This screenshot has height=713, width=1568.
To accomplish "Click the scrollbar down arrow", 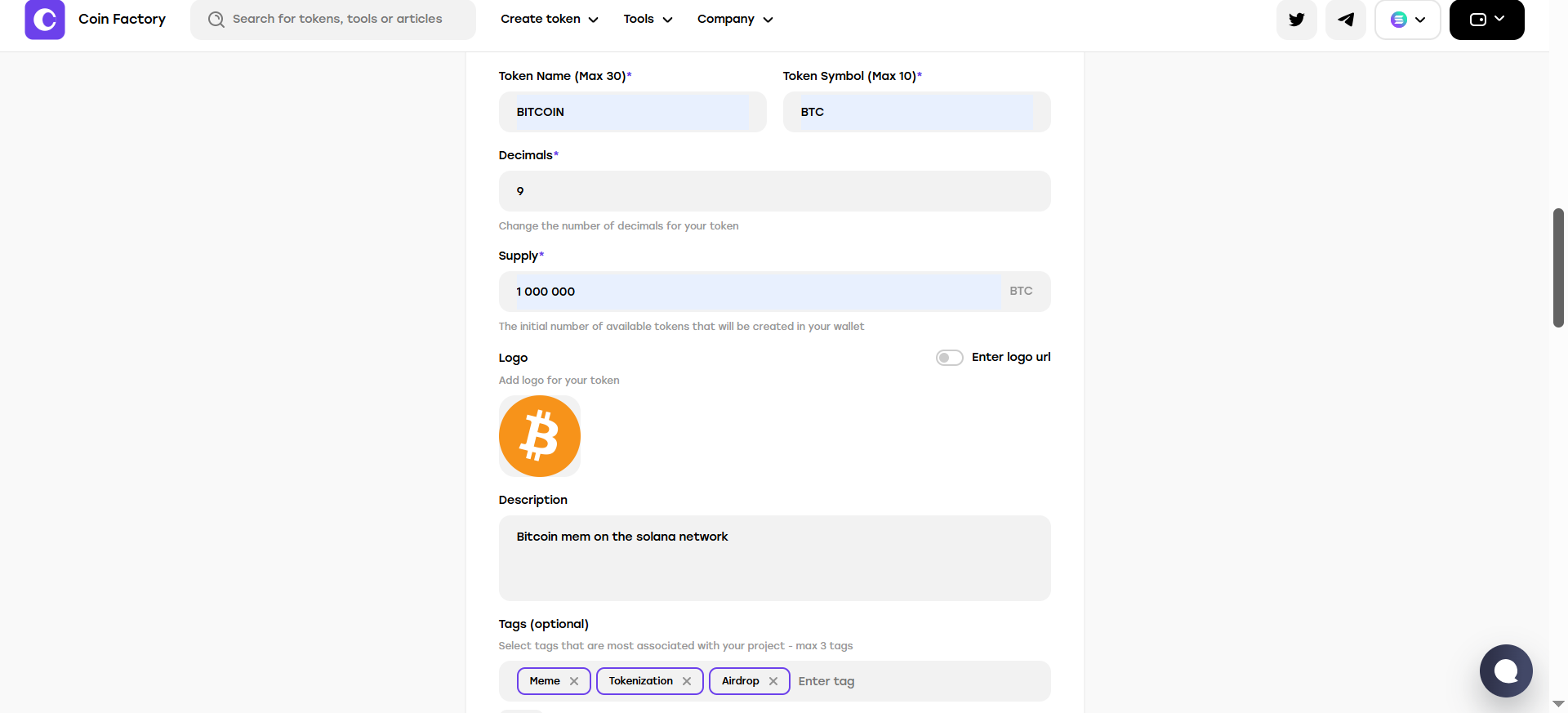I will 1558,704.
